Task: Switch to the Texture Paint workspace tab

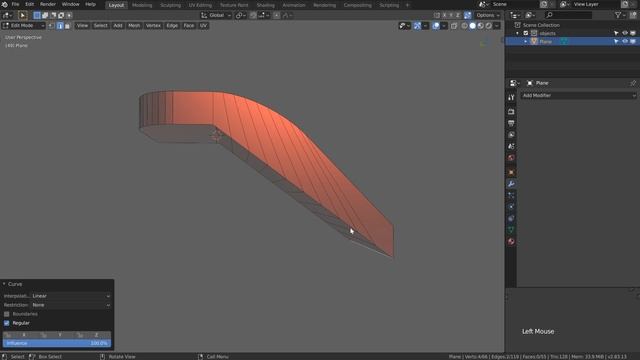Action: (x=234, y=5)
